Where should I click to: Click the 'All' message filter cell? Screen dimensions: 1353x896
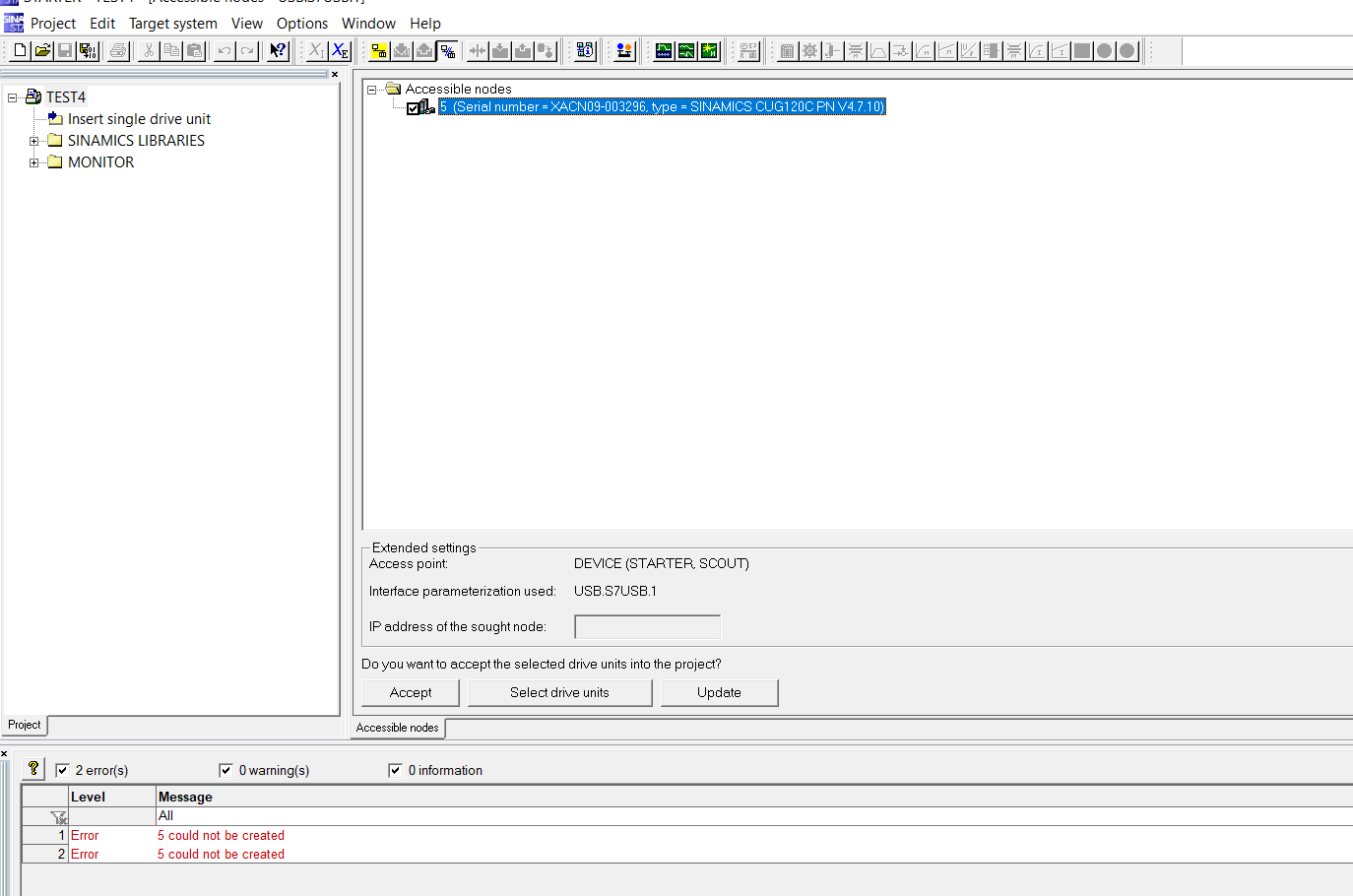click(754, 816)
